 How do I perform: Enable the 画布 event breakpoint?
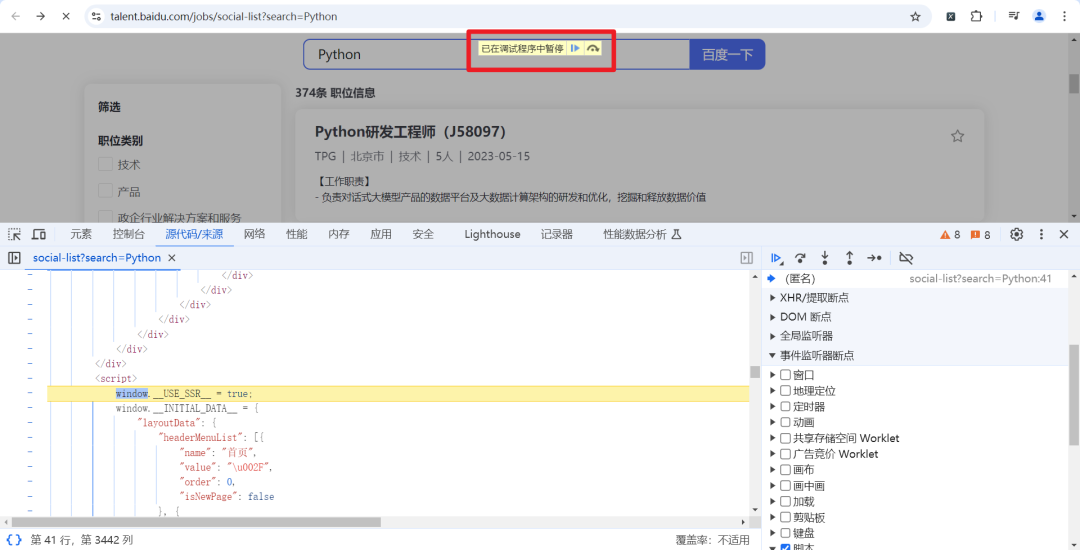click(785, 470)
